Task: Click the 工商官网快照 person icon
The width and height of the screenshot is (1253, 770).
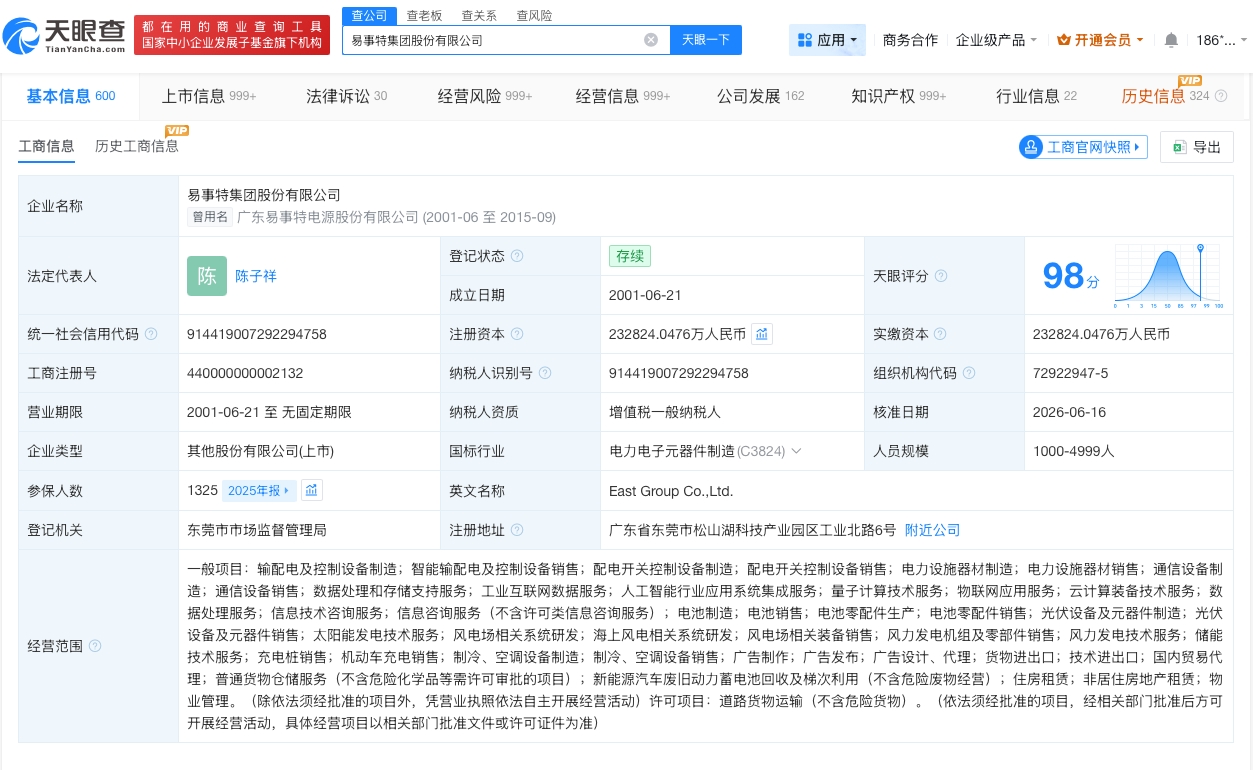Action: (1031, 147)
